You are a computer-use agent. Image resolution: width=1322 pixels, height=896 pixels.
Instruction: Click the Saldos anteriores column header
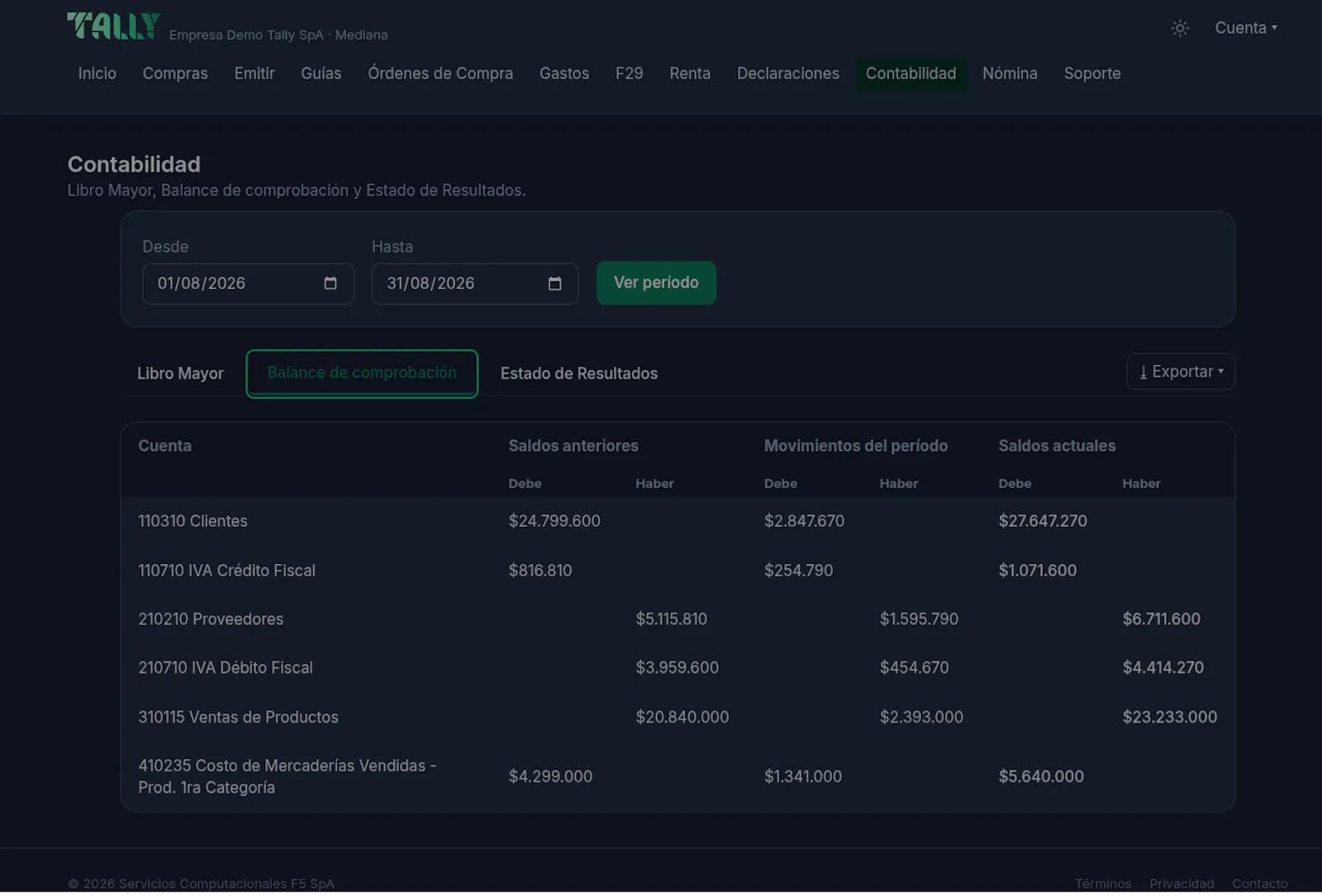[573, 446]
